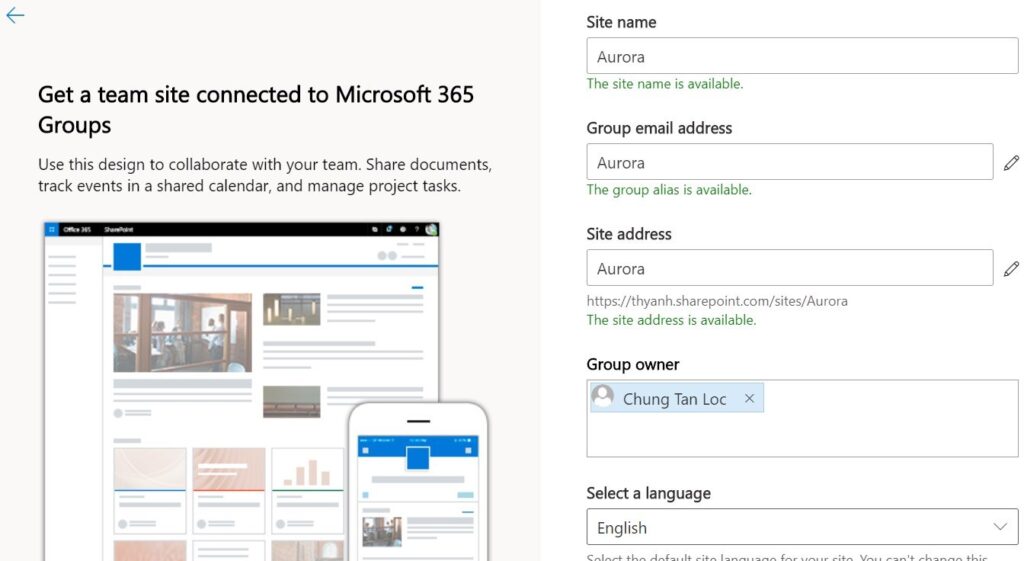Go back using the arrow icon

click(14, 15)
